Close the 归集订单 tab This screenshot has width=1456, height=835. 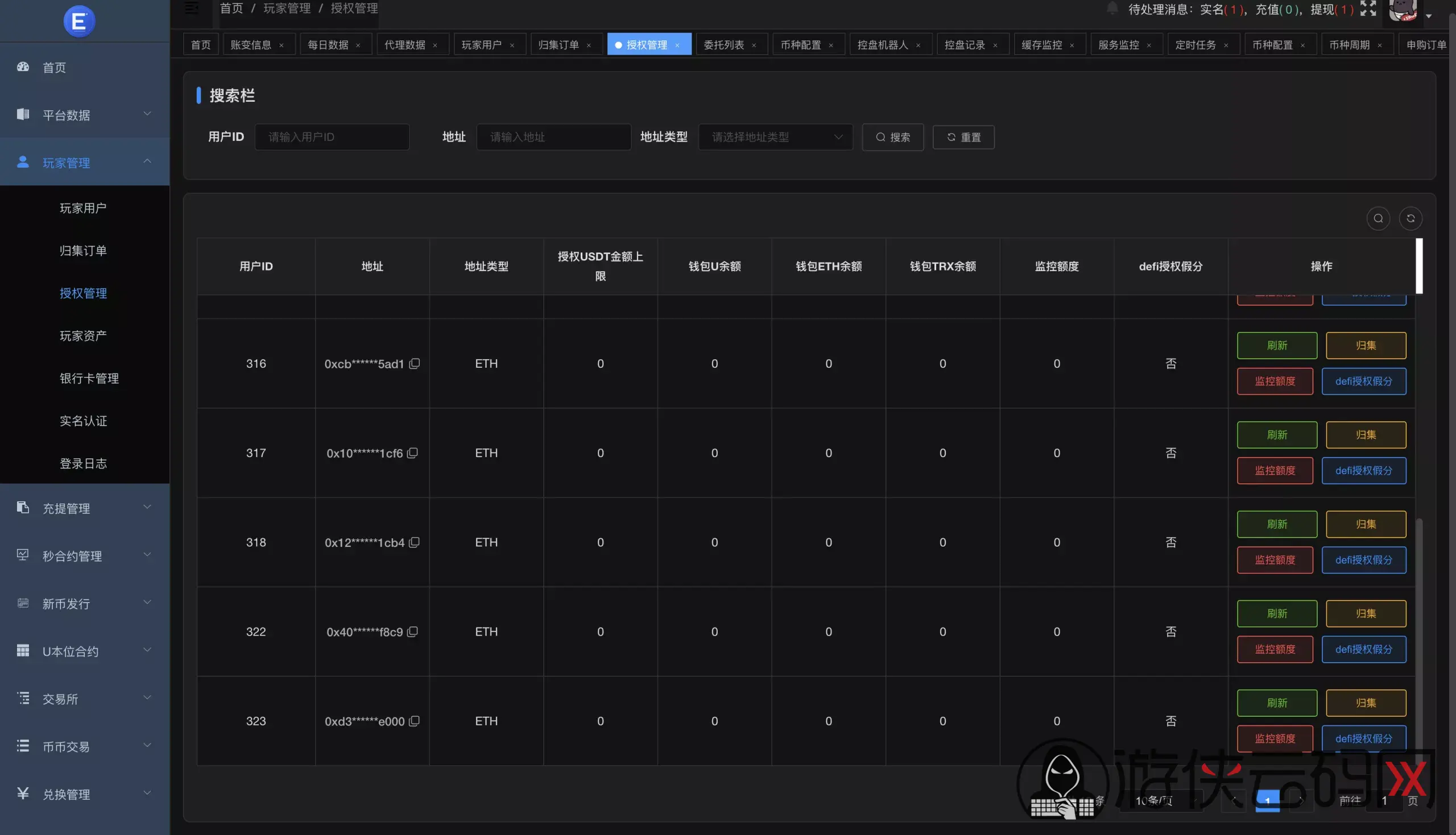point(589,45)
